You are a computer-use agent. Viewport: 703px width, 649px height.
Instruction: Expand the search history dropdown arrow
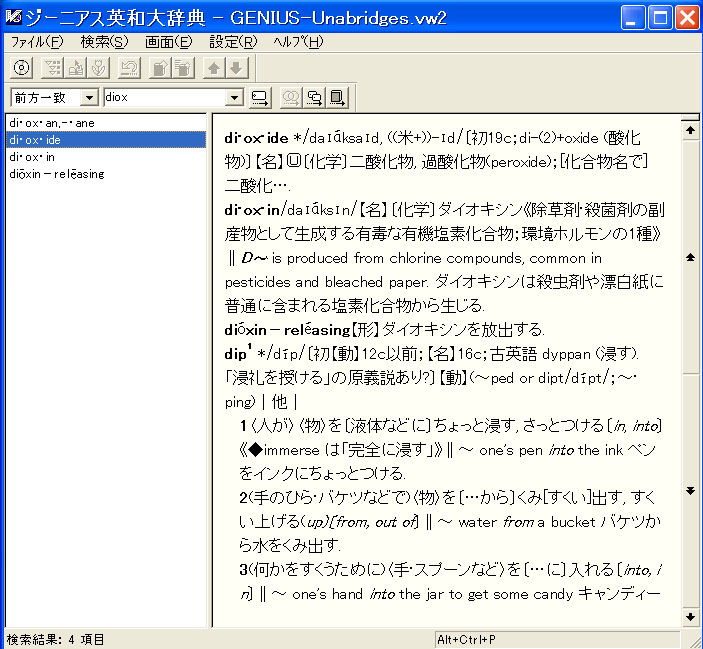coord(235,97)
